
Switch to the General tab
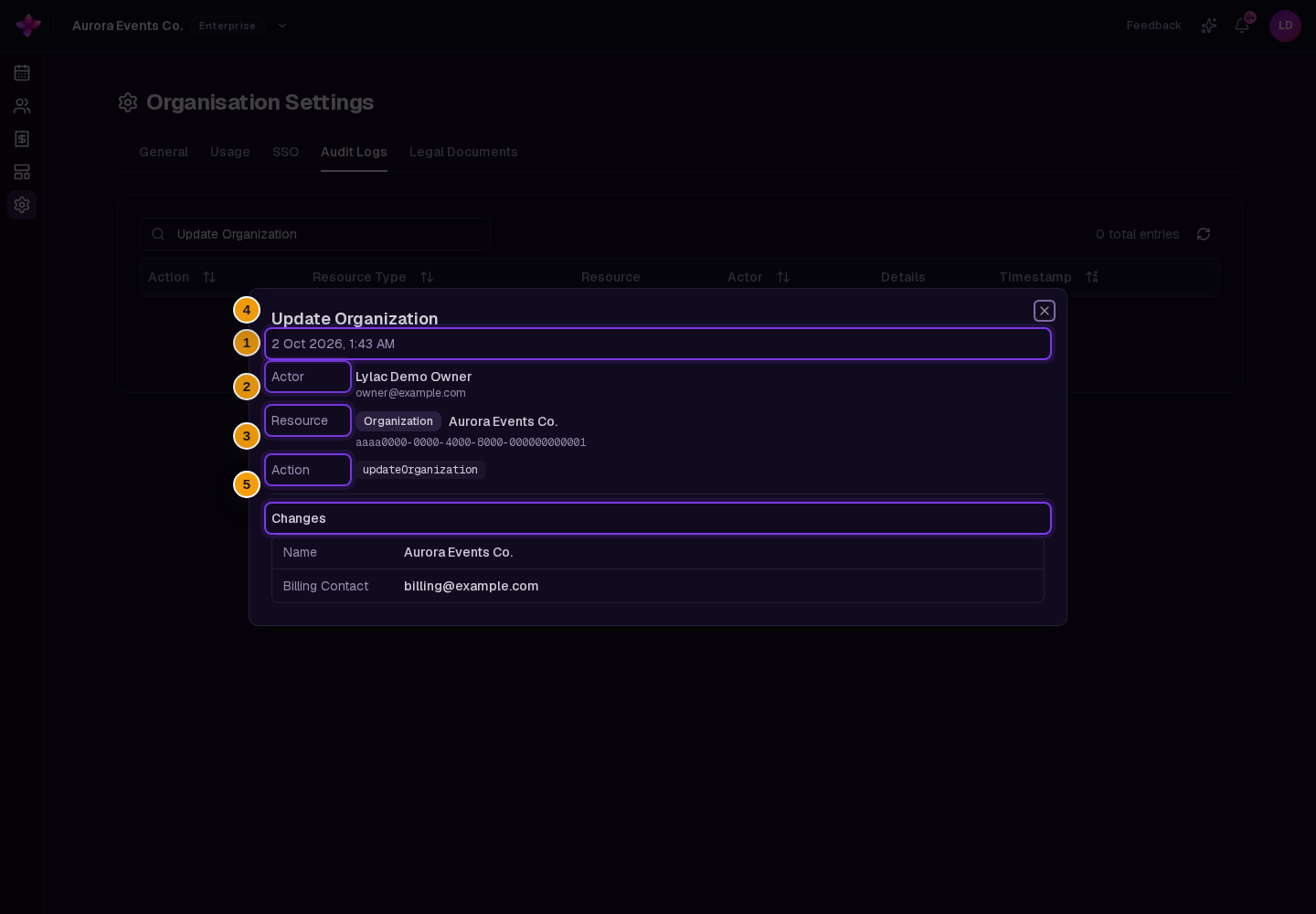pos(164,152)
